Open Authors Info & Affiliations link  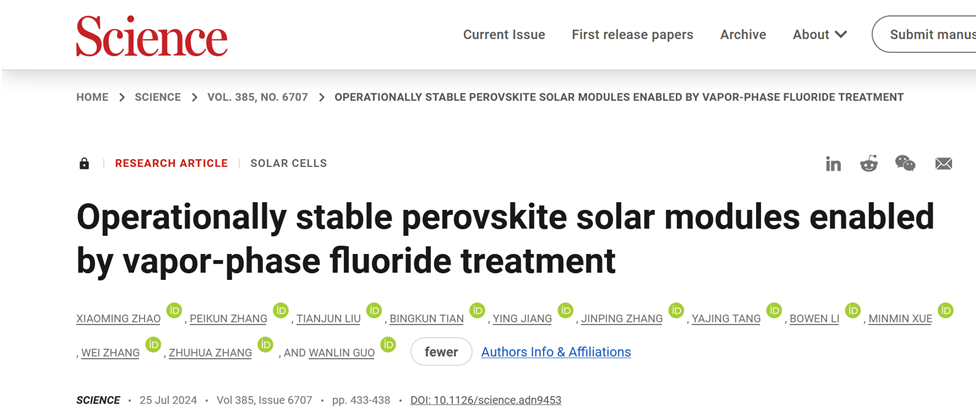(556, 352)
